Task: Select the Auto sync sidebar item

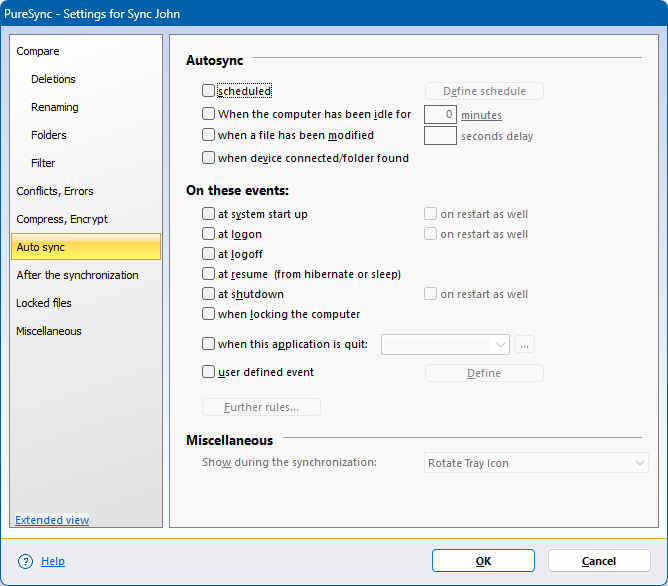Action: (x=86, y=247)
